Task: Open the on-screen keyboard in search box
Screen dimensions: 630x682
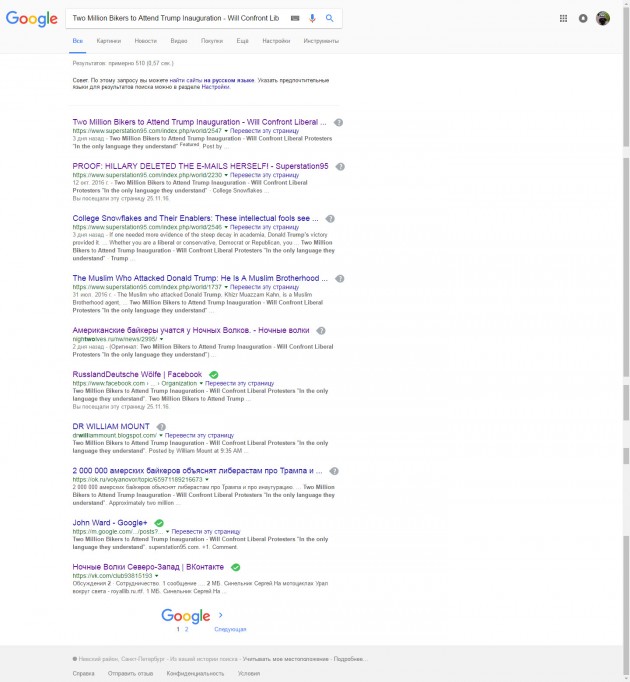Action: [294, 19]
